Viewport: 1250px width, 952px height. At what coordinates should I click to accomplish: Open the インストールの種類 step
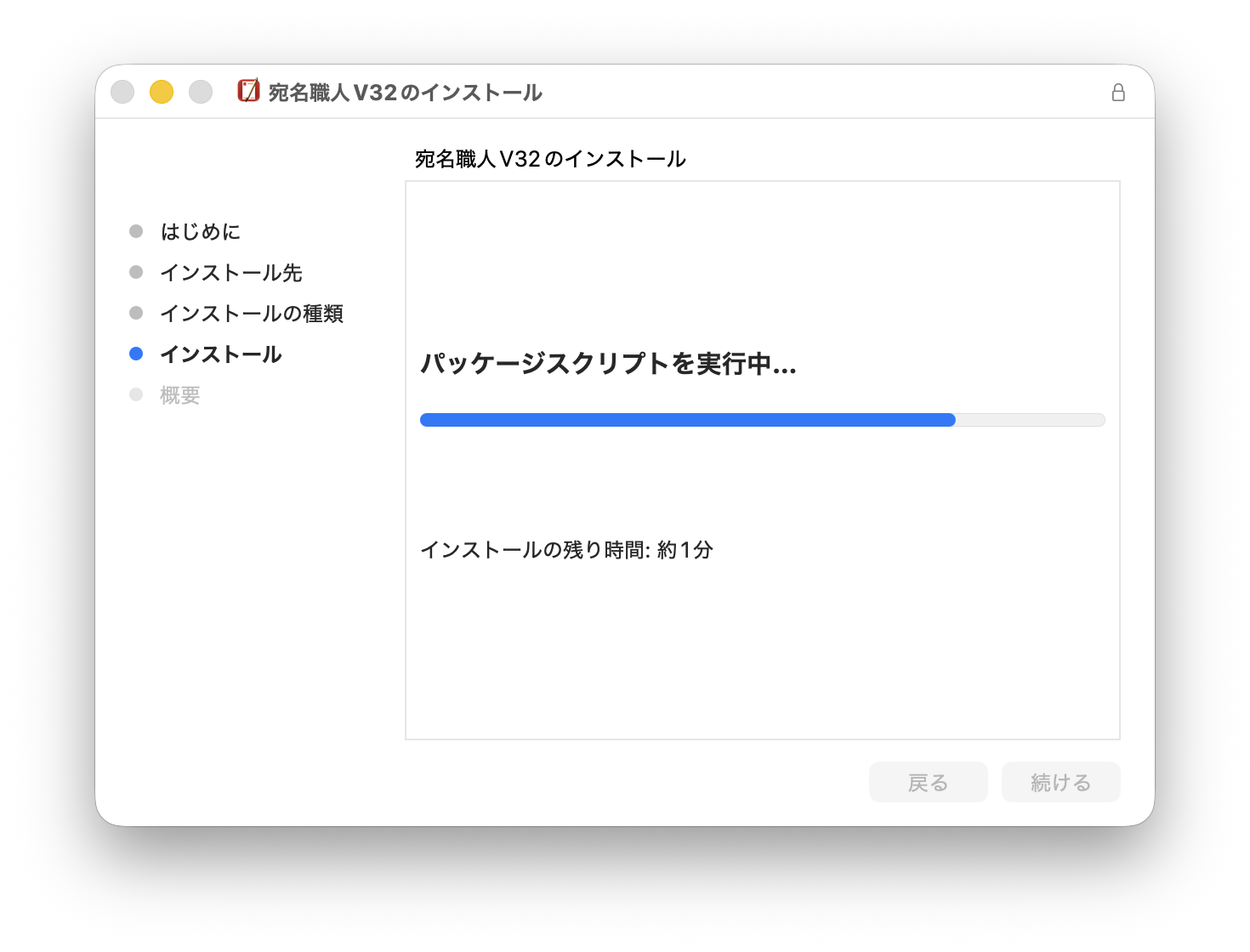(x=252, y=314)
